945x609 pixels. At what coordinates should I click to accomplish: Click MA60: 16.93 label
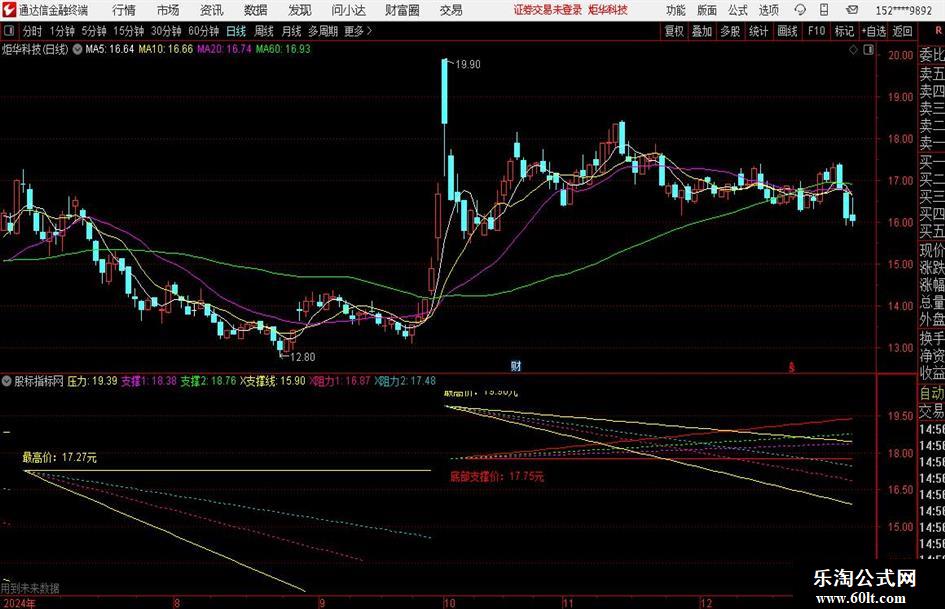click(283, 49)
